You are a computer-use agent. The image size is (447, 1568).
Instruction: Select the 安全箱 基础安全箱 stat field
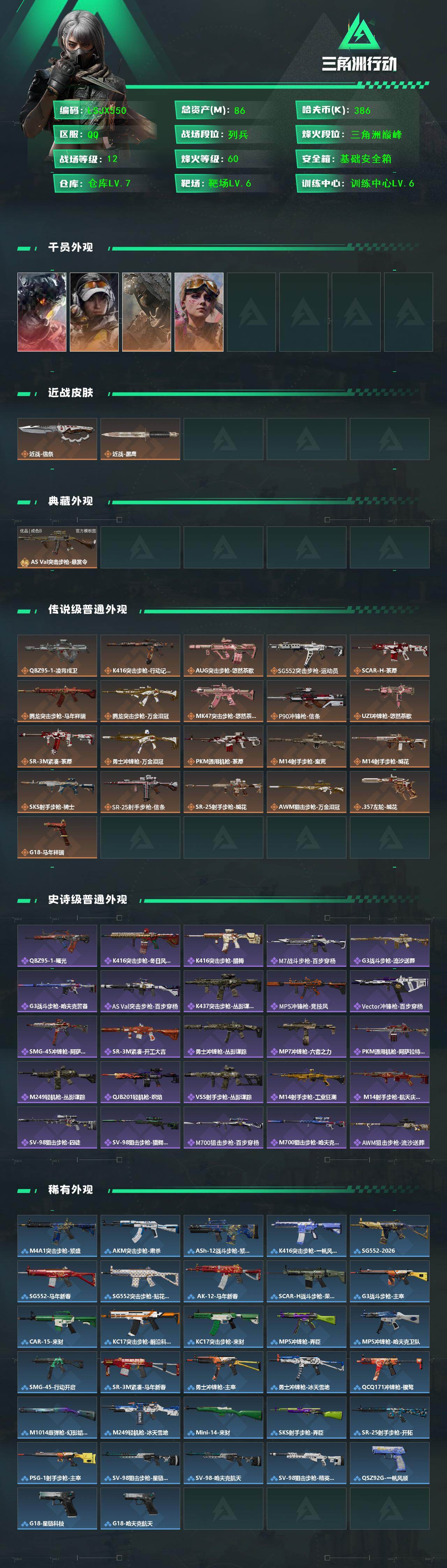coord(357,158)
